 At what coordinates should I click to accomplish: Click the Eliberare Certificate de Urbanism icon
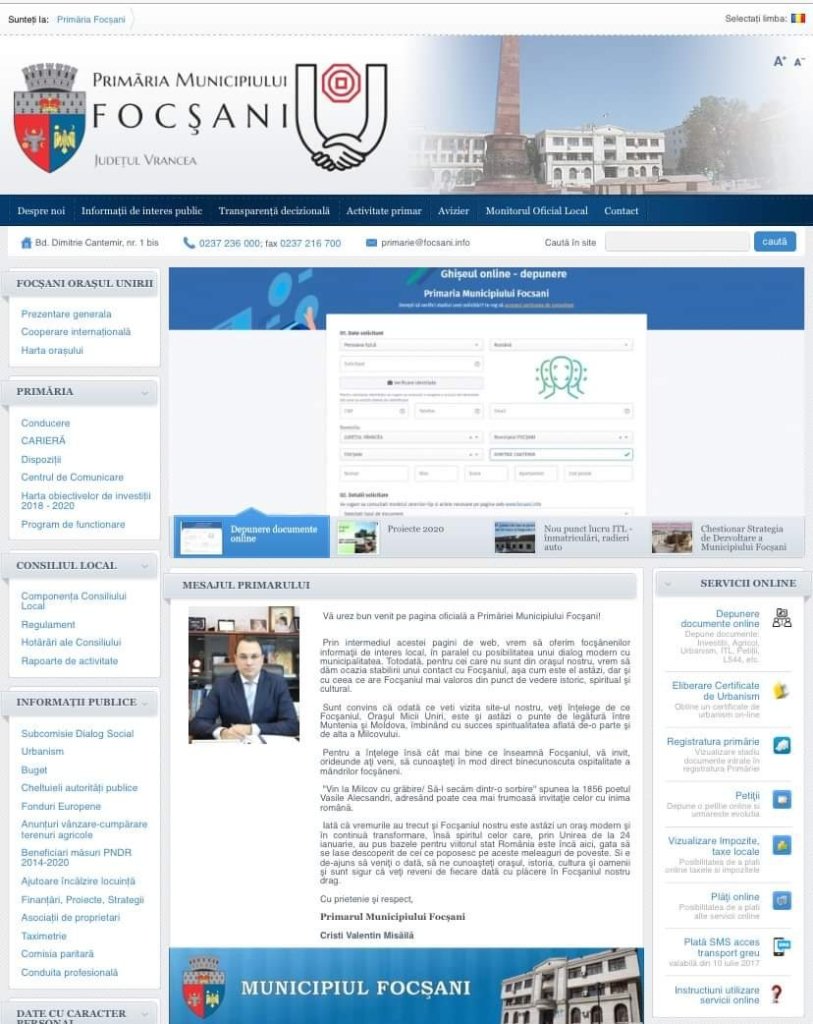coord(781,691)
